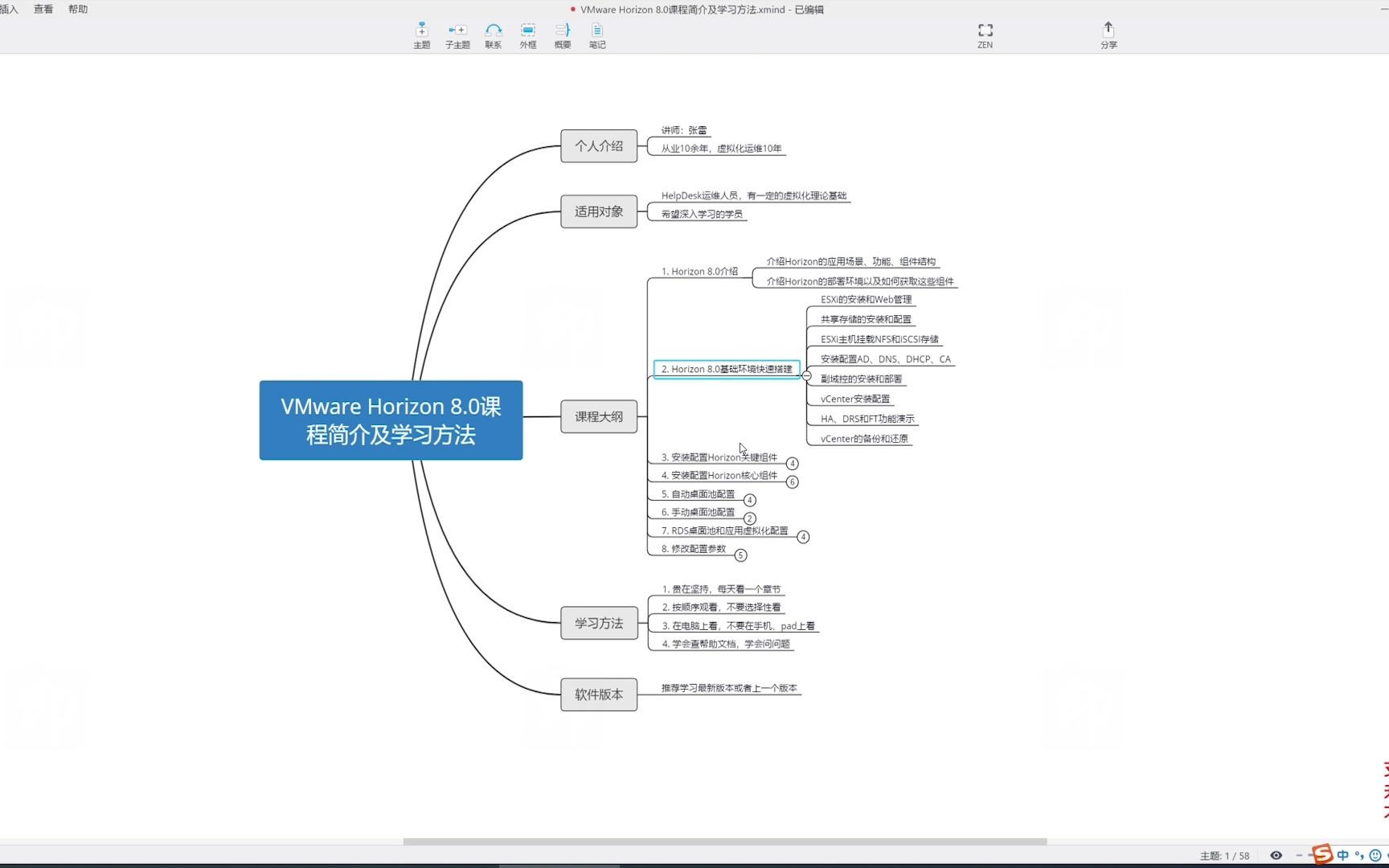1389x868 pixels.
Task: Select 7. RDS桌面池和应用虚拟化配置 topic
Action: click(724, 530)
